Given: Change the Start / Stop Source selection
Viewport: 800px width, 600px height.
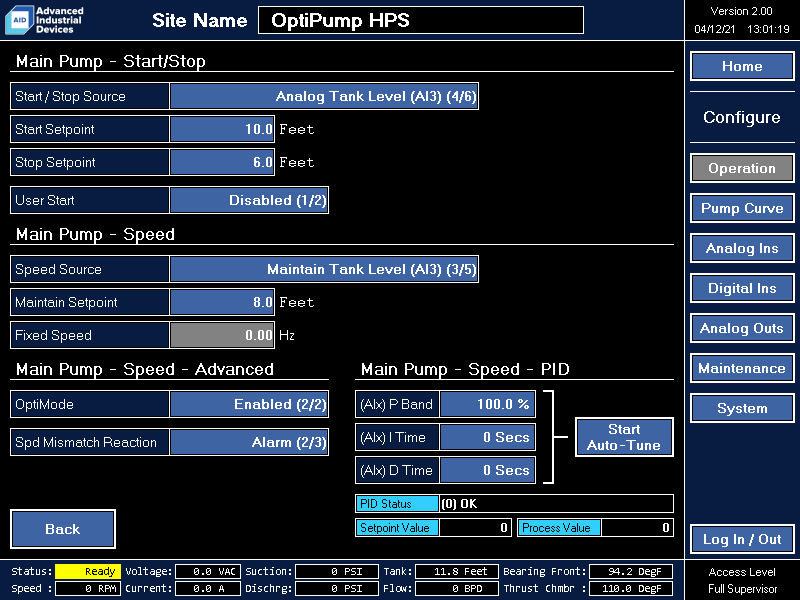Looking at the screenshot, I should pos(324,96).
